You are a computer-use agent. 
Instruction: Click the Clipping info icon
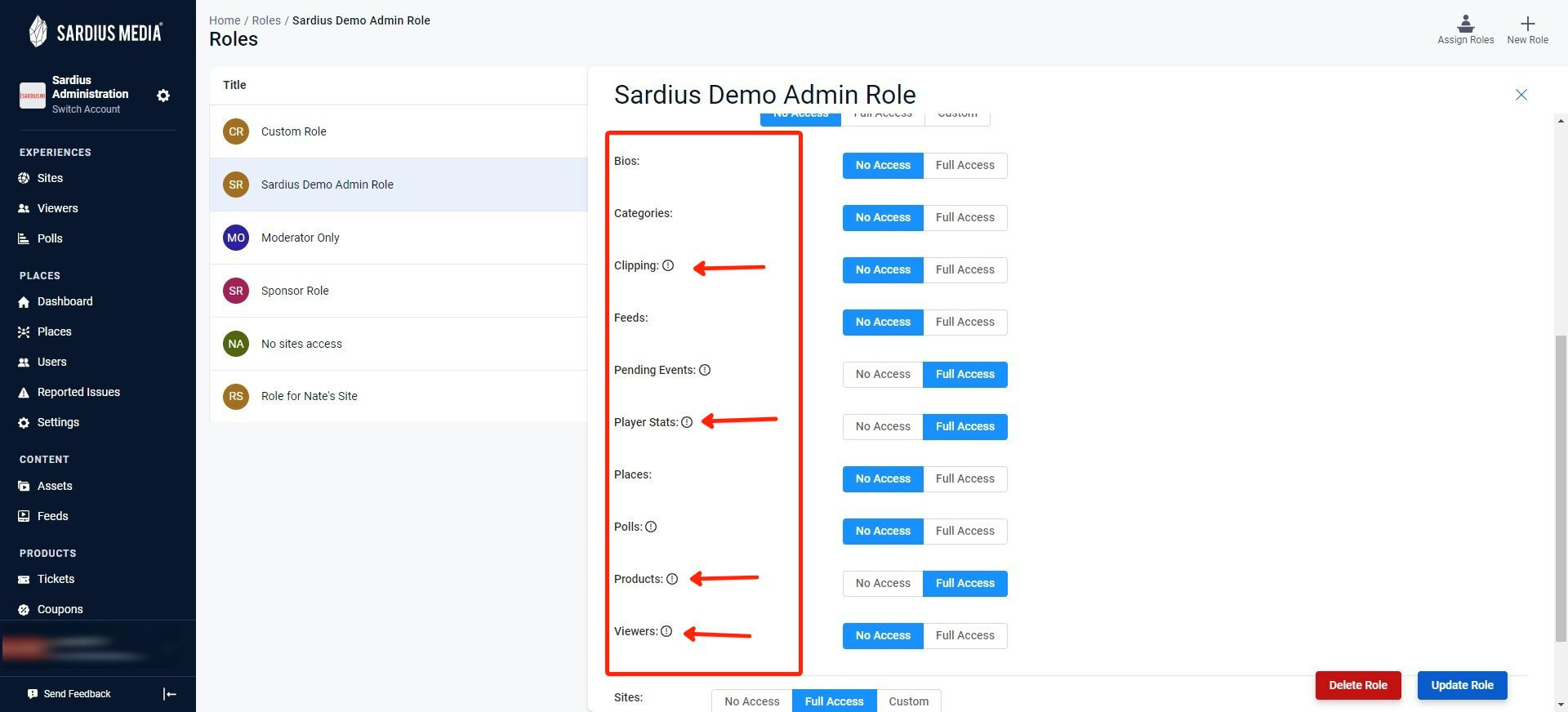668,265
